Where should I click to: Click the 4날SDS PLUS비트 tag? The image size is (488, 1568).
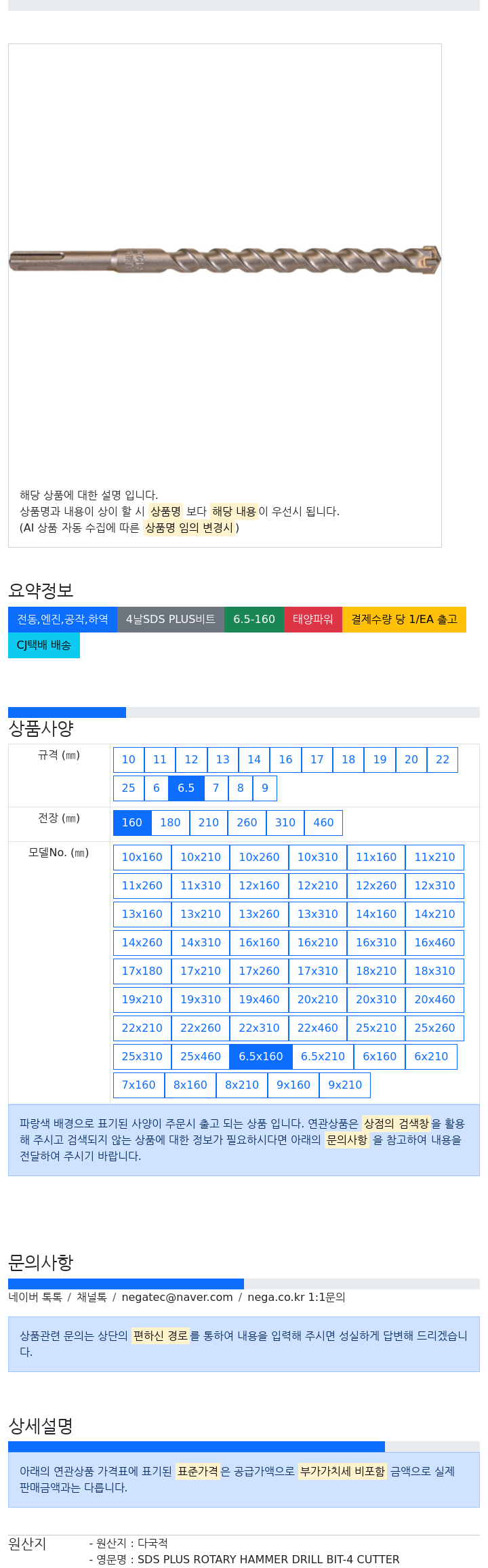point(171,620)
